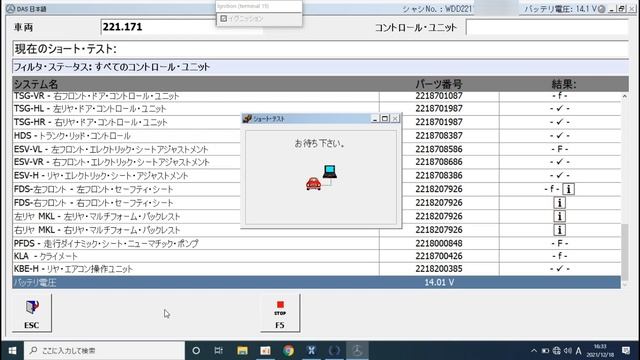
Task: Click the battery tray icon
Action: pos(545,351)
